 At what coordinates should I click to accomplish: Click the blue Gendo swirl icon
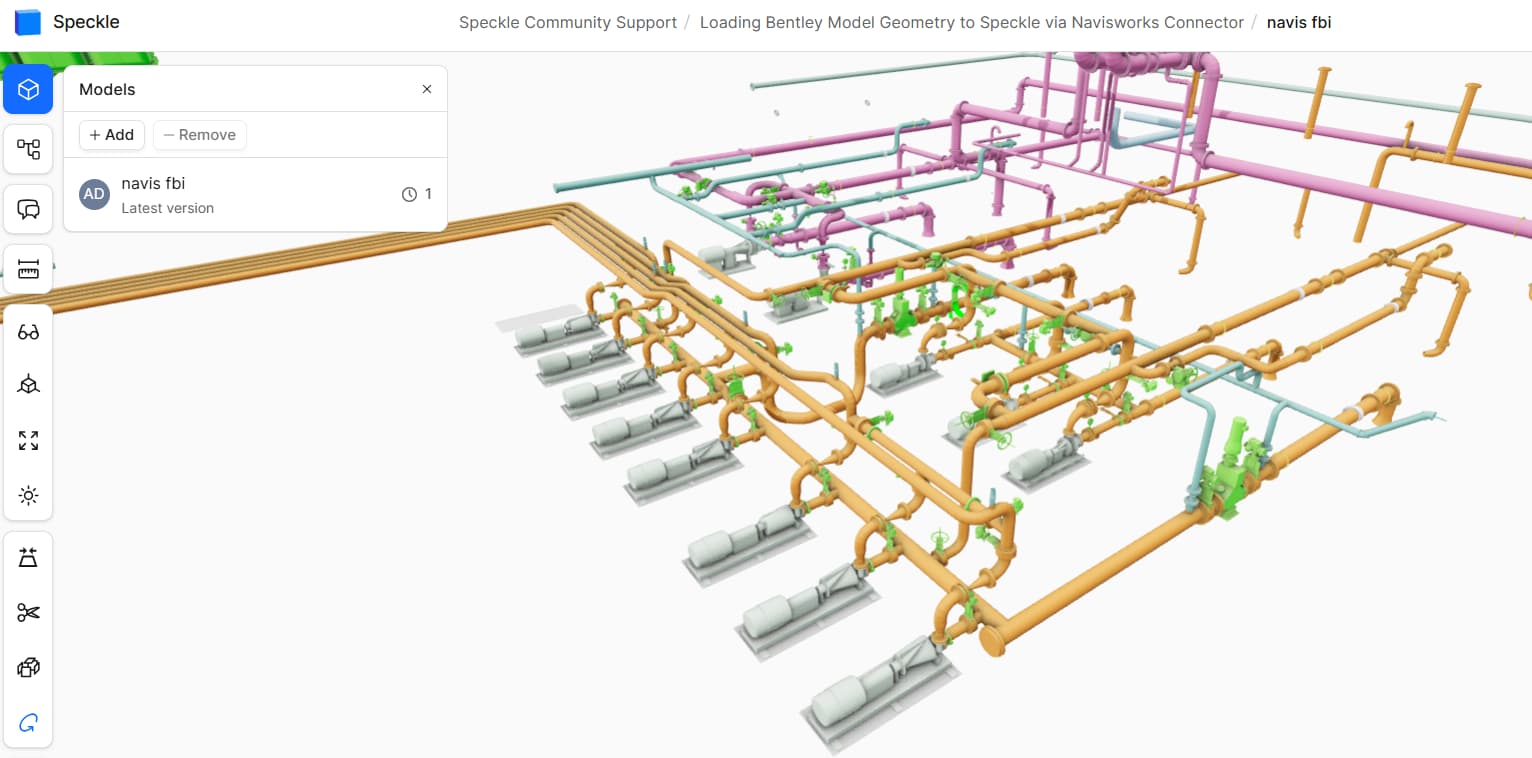(28, 722)
